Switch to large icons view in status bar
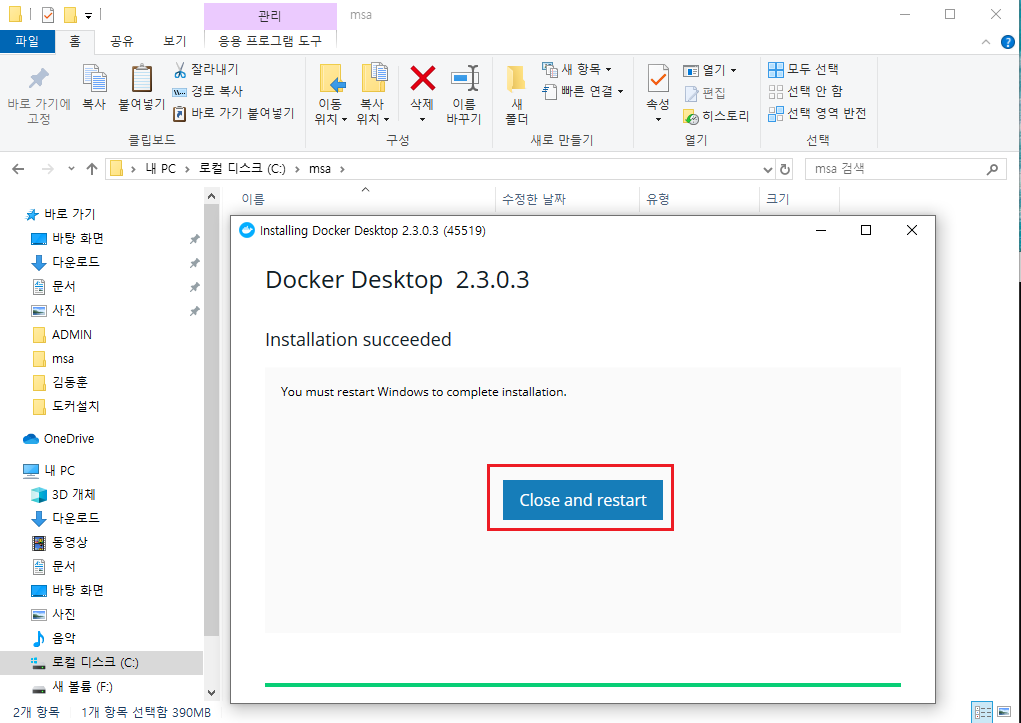Image resolution: width=1021 pixels, height=723 pixels. (1003, 712)
